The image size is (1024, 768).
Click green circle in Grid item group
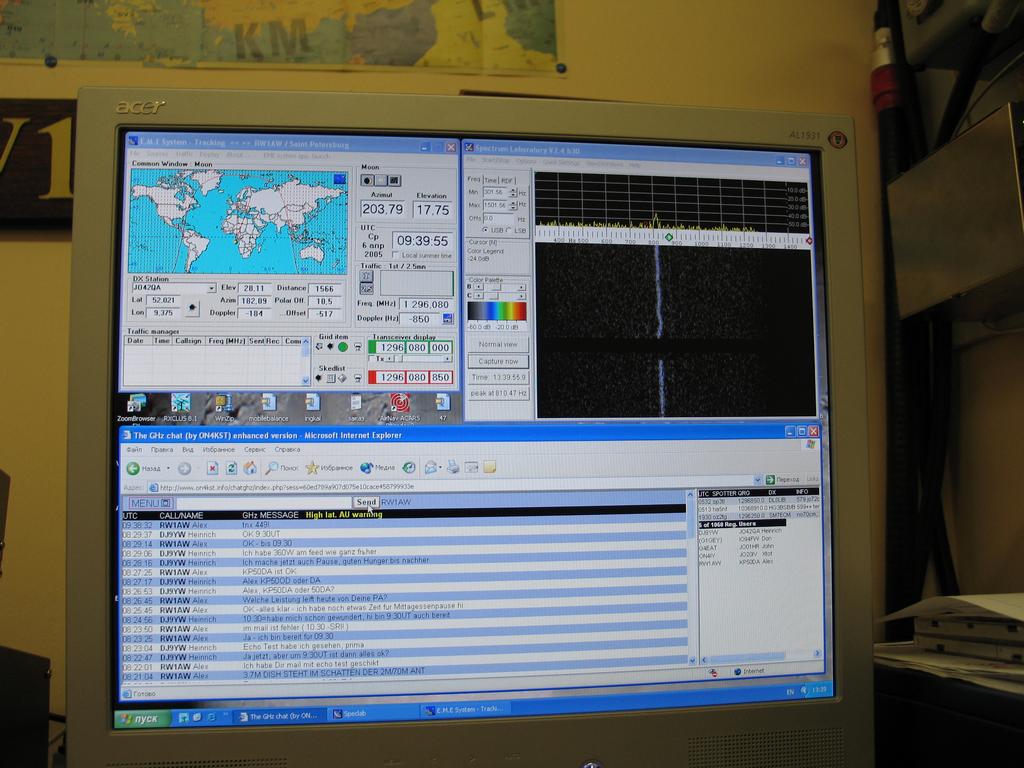(342, 347)
